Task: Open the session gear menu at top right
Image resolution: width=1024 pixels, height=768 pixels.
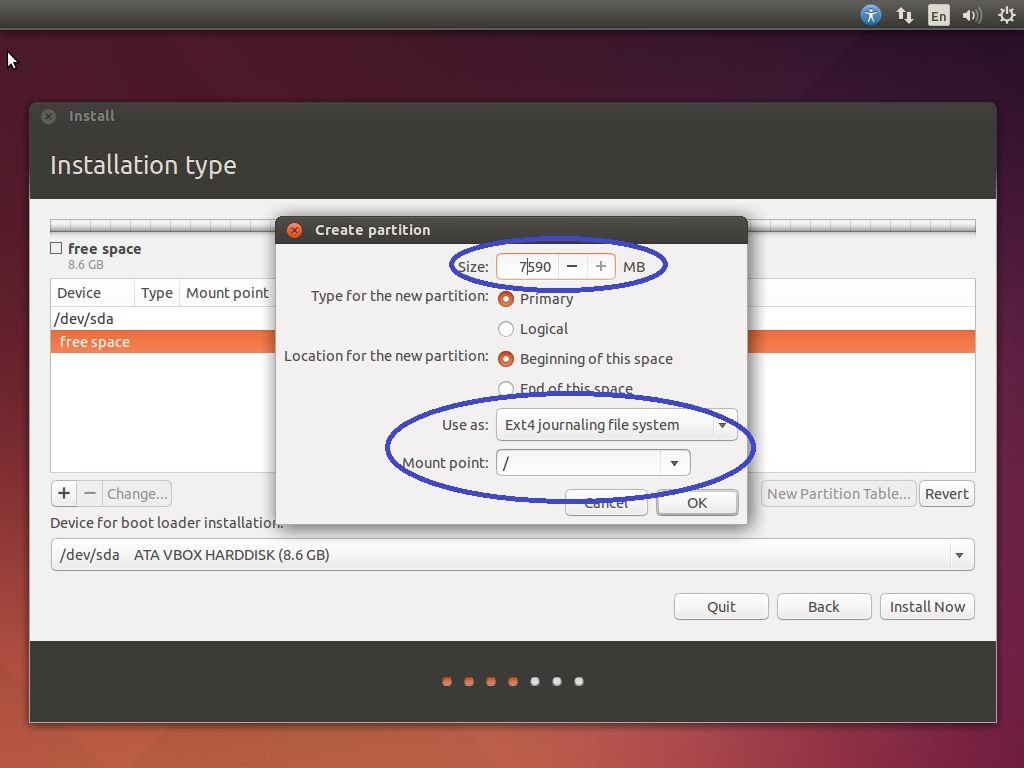Action: (1005, 15)
